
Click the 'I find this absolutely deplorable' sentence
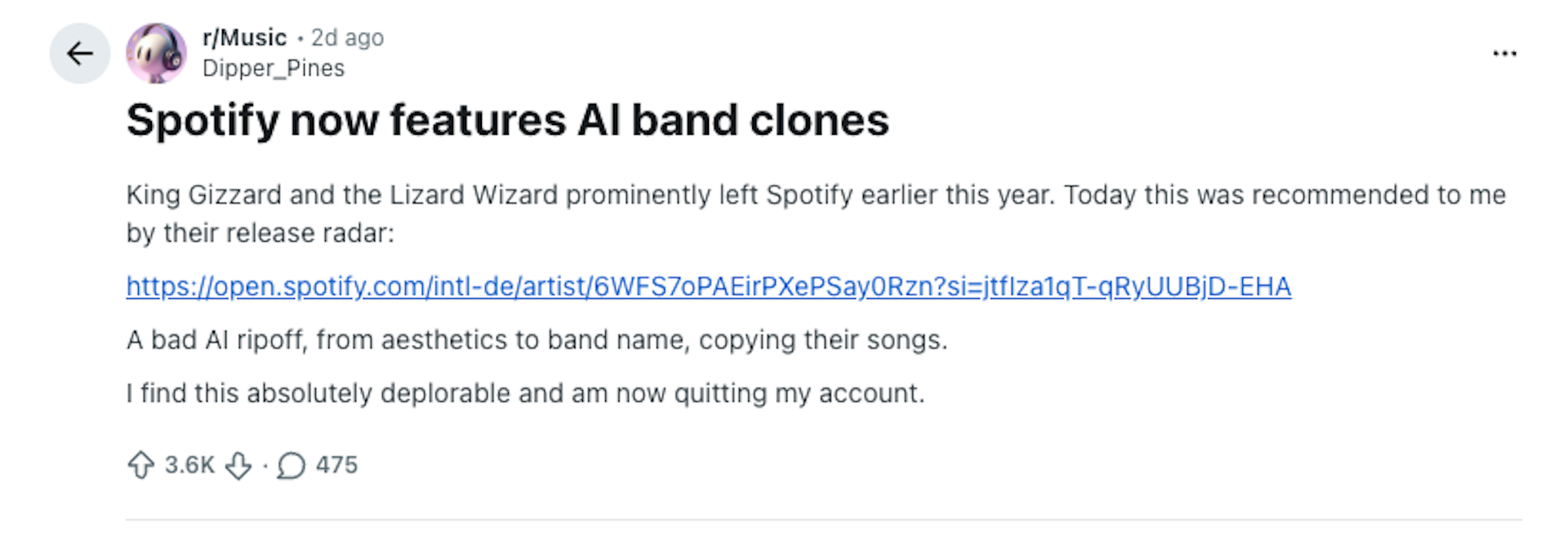click(x=525, y=394)
